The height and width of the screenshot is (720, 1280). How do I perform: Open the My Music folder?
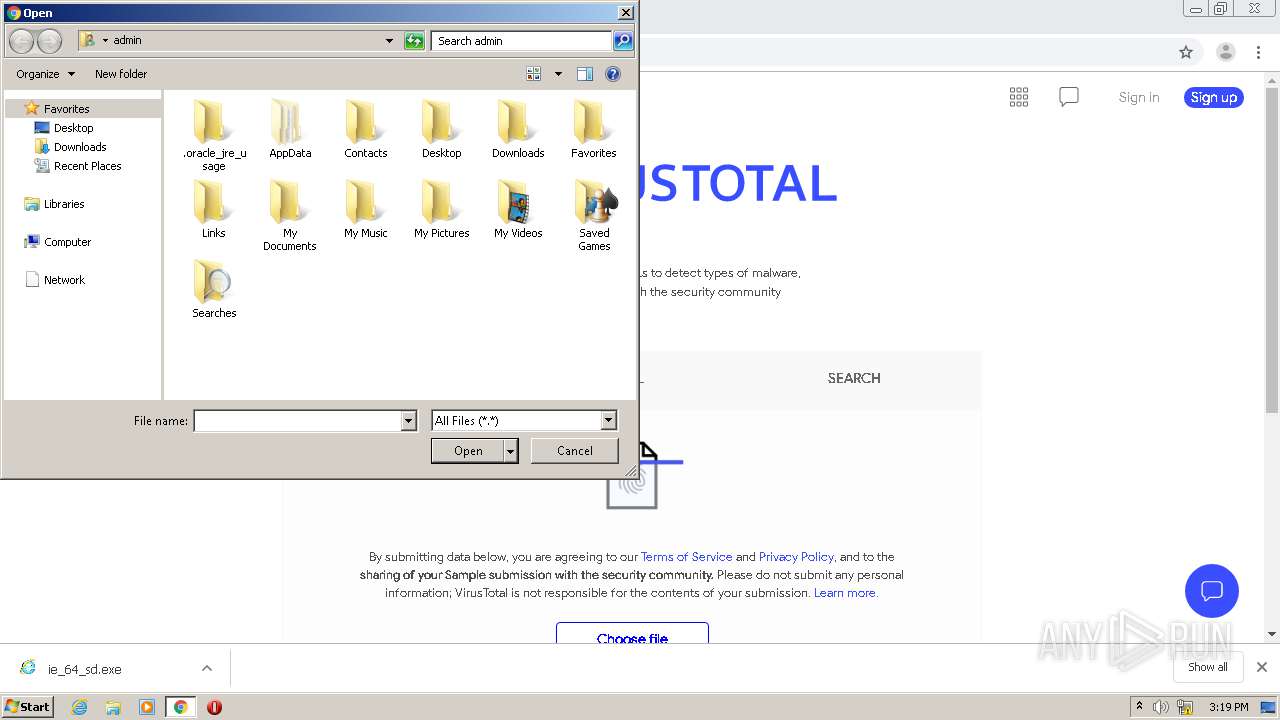pyautogui.click(x=366, y=209)
